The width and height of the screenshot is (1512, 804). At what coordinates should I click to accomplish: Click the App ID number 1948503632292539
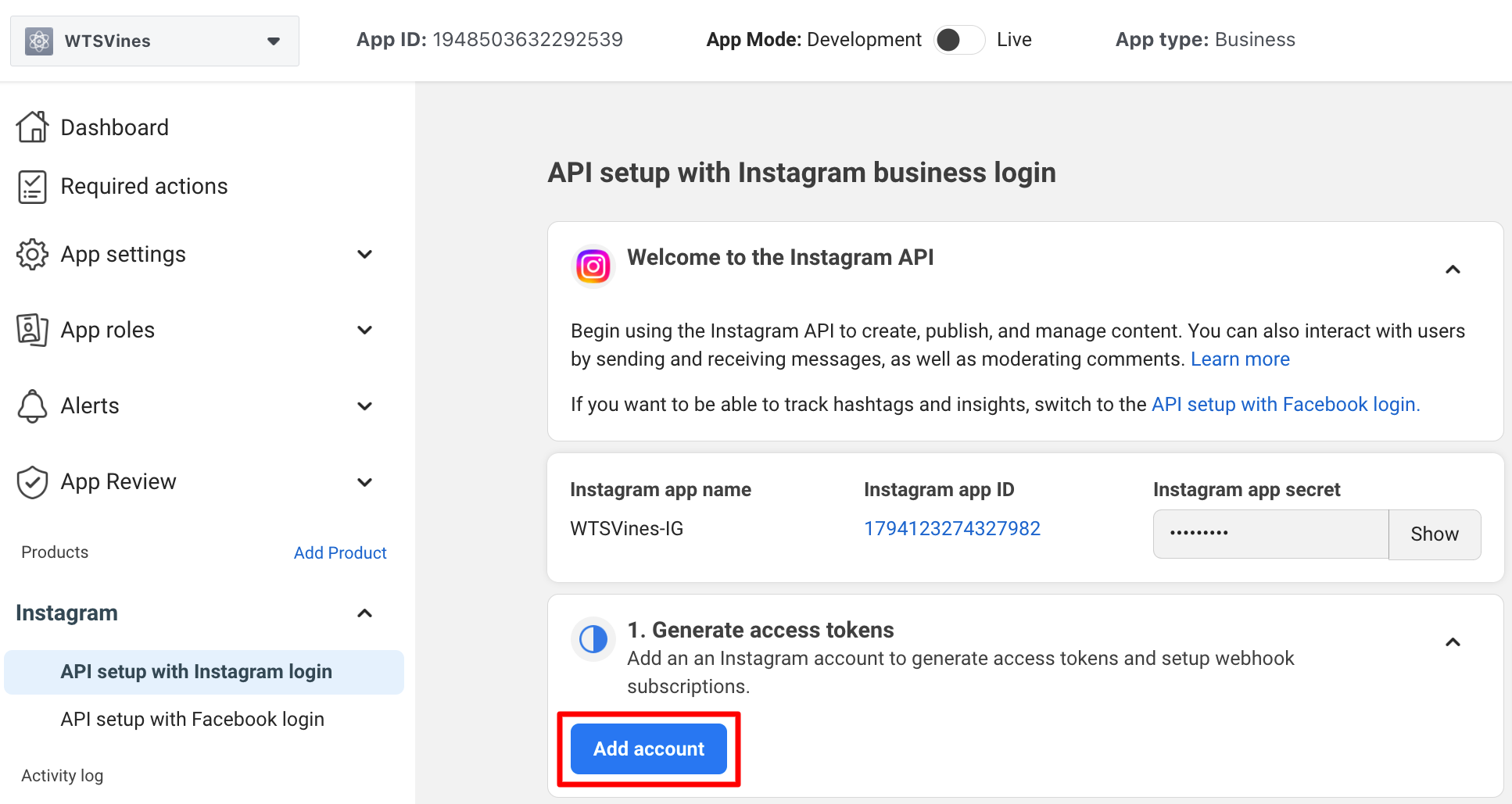click(528, 40)
